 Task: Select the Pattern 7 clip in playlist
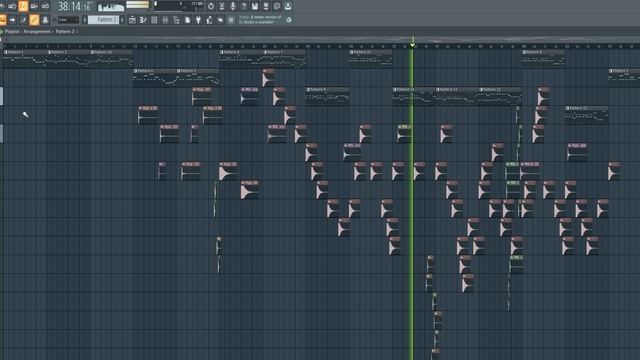click(284, 58)
